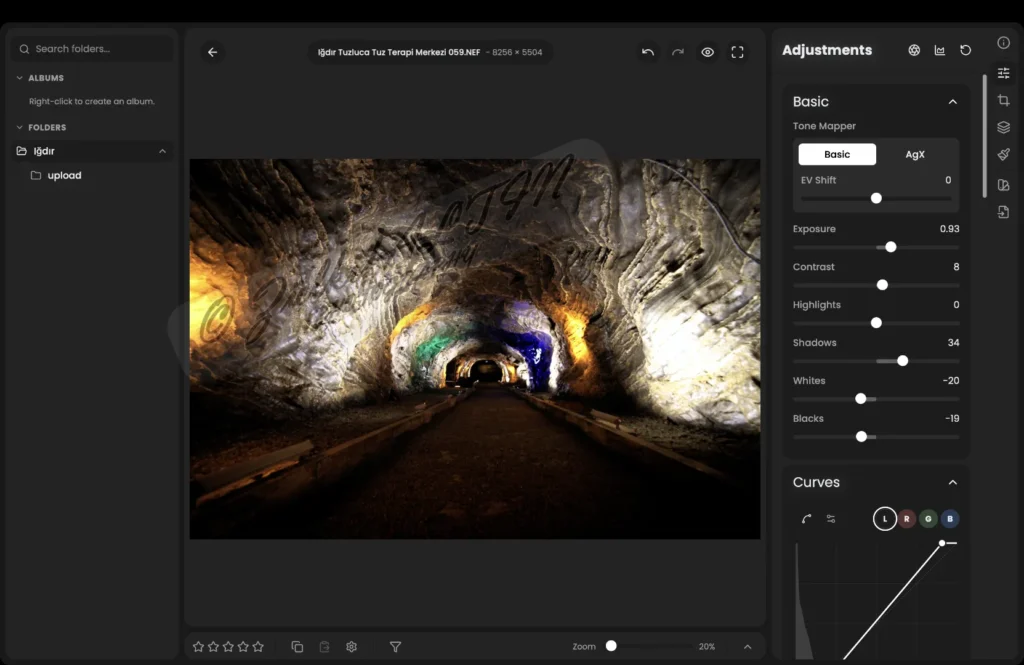Open the curve options sliders icon

[831, 519]
